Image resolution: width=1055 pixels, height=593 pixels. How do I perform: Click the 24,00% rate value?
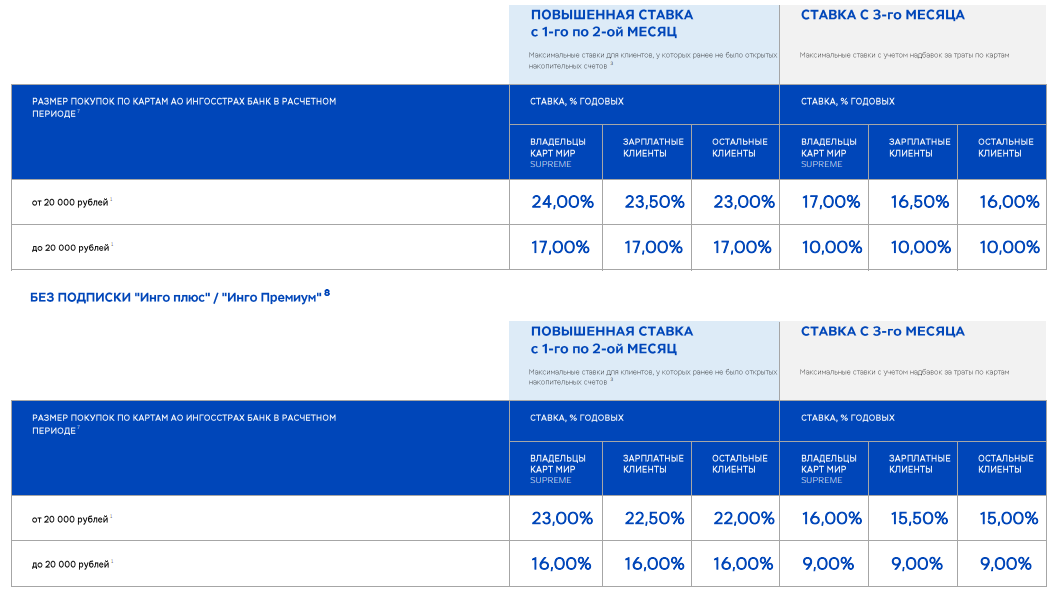(562, 202)
